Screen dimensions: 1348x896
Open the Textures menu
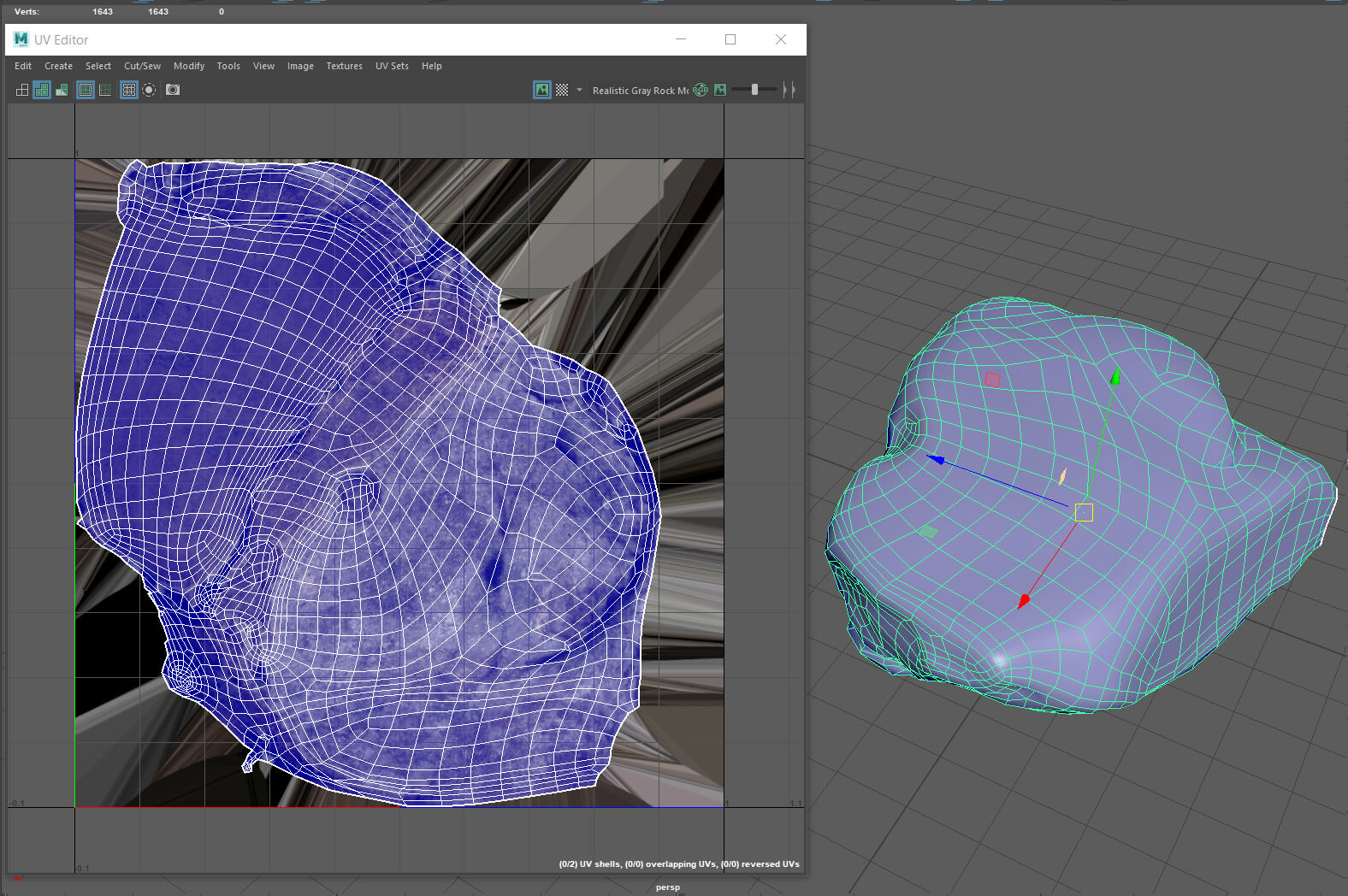pyautogui.click(x=344, y=66)
